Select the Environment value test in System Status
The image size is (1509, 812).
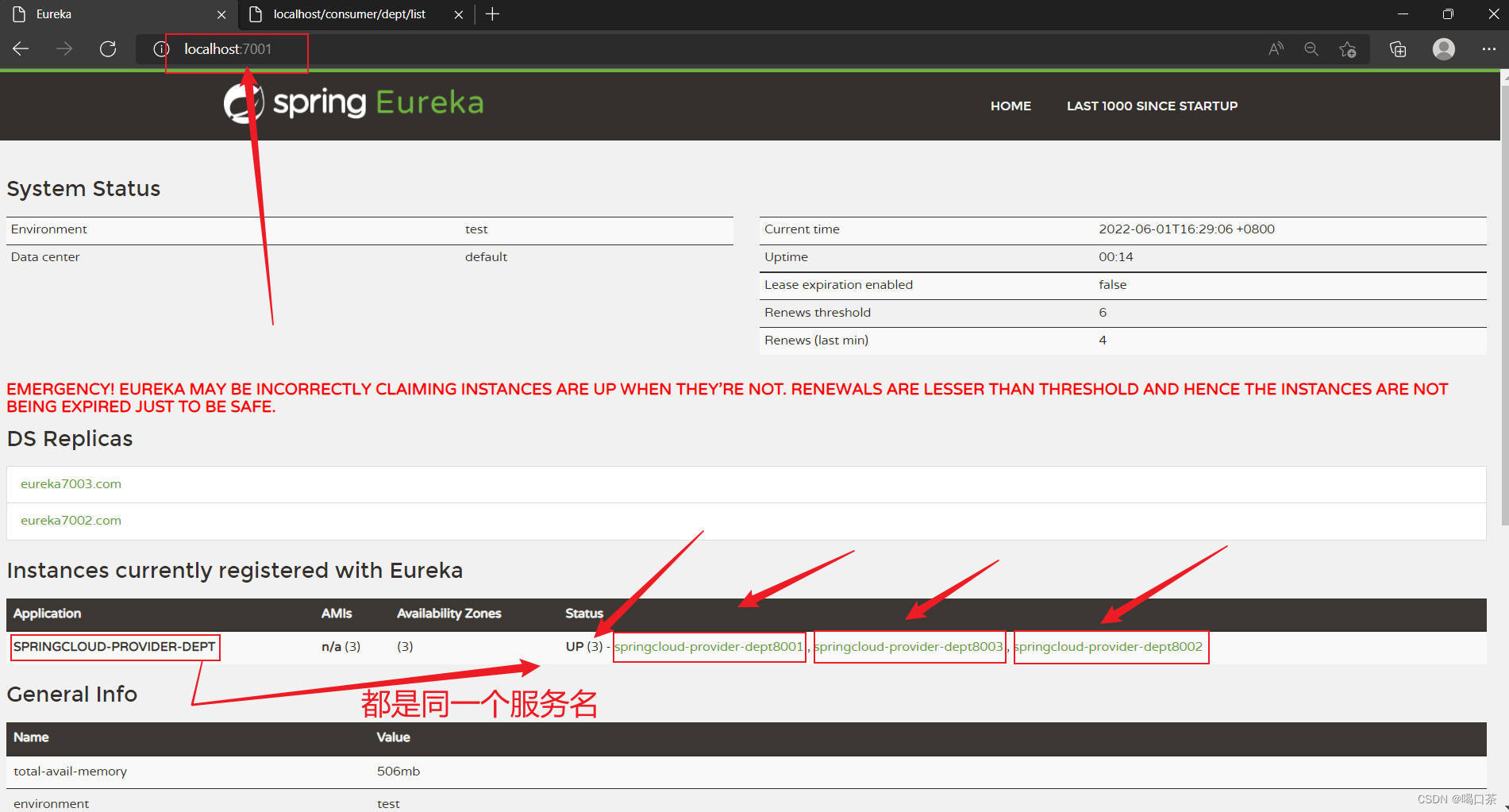click(x=476, y=229)
